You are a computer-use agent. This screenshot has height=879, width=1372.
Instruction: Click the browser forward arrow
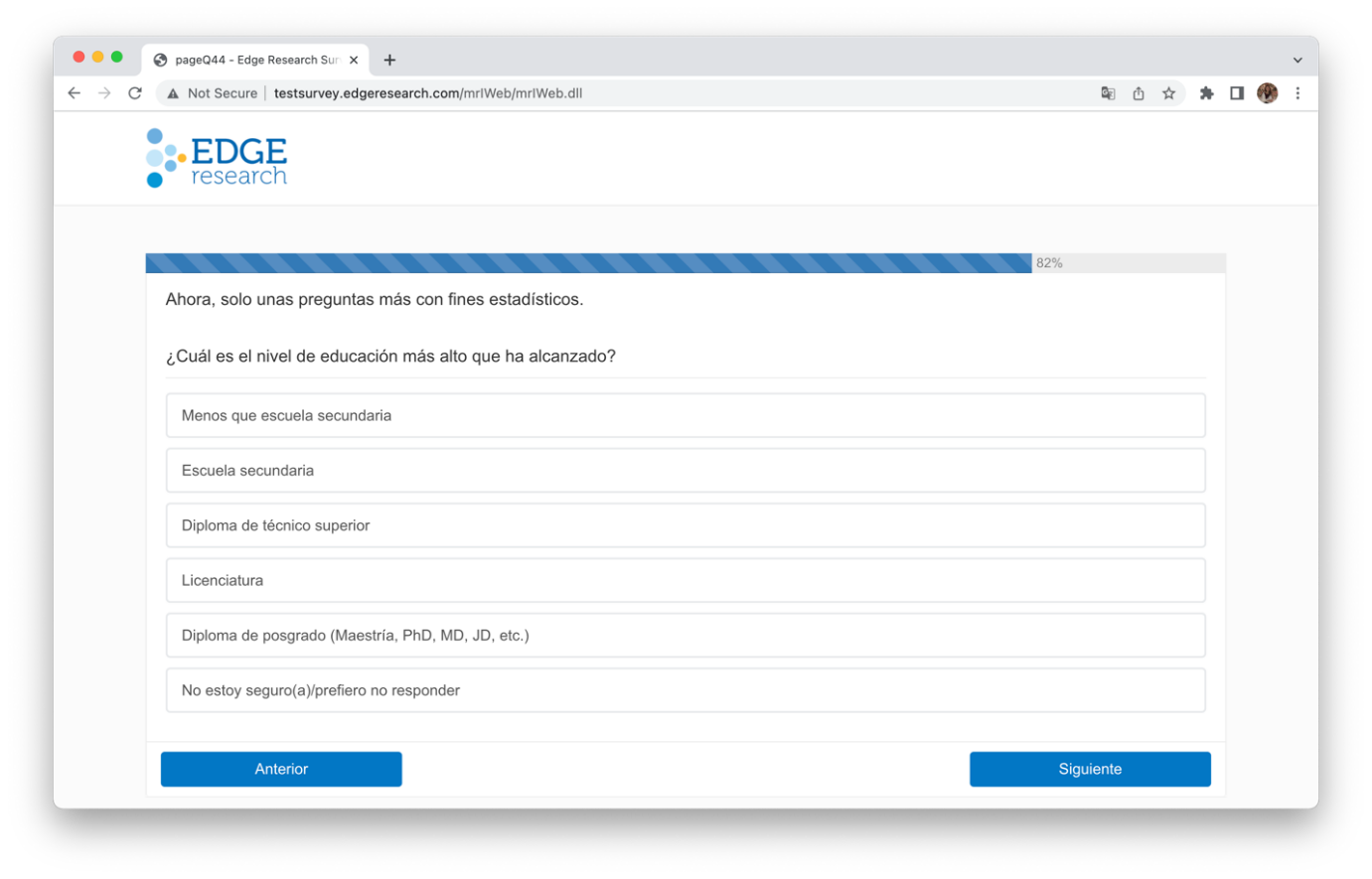(x=104, y=93)
